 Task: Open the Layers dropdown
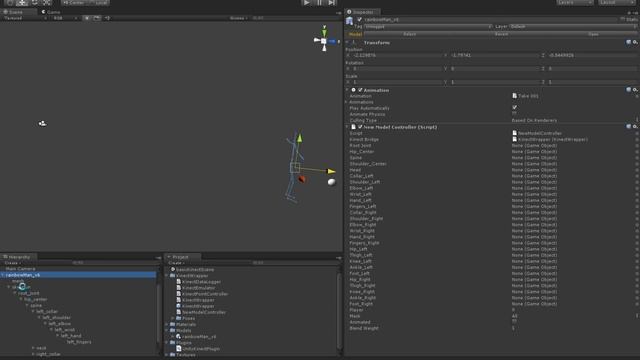(x=575, y=2)
